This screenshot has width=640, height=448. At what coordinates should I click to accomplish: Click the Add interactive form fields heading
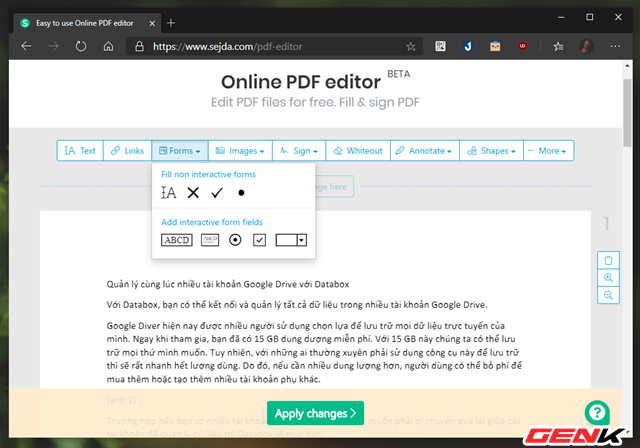(212, 222)
